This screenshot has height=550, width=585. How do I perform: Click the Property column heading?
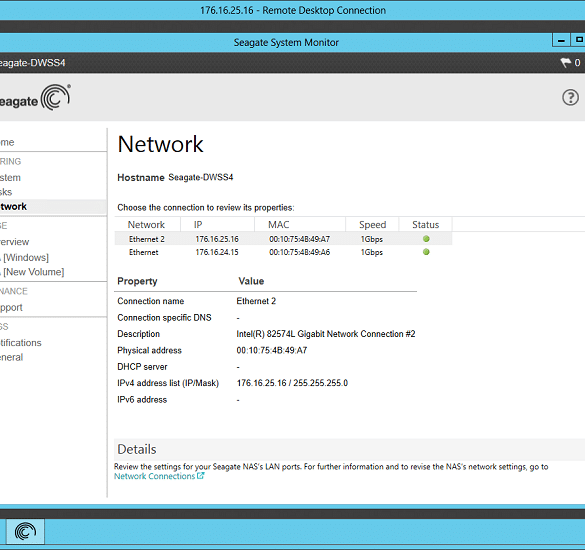[137, 281]
